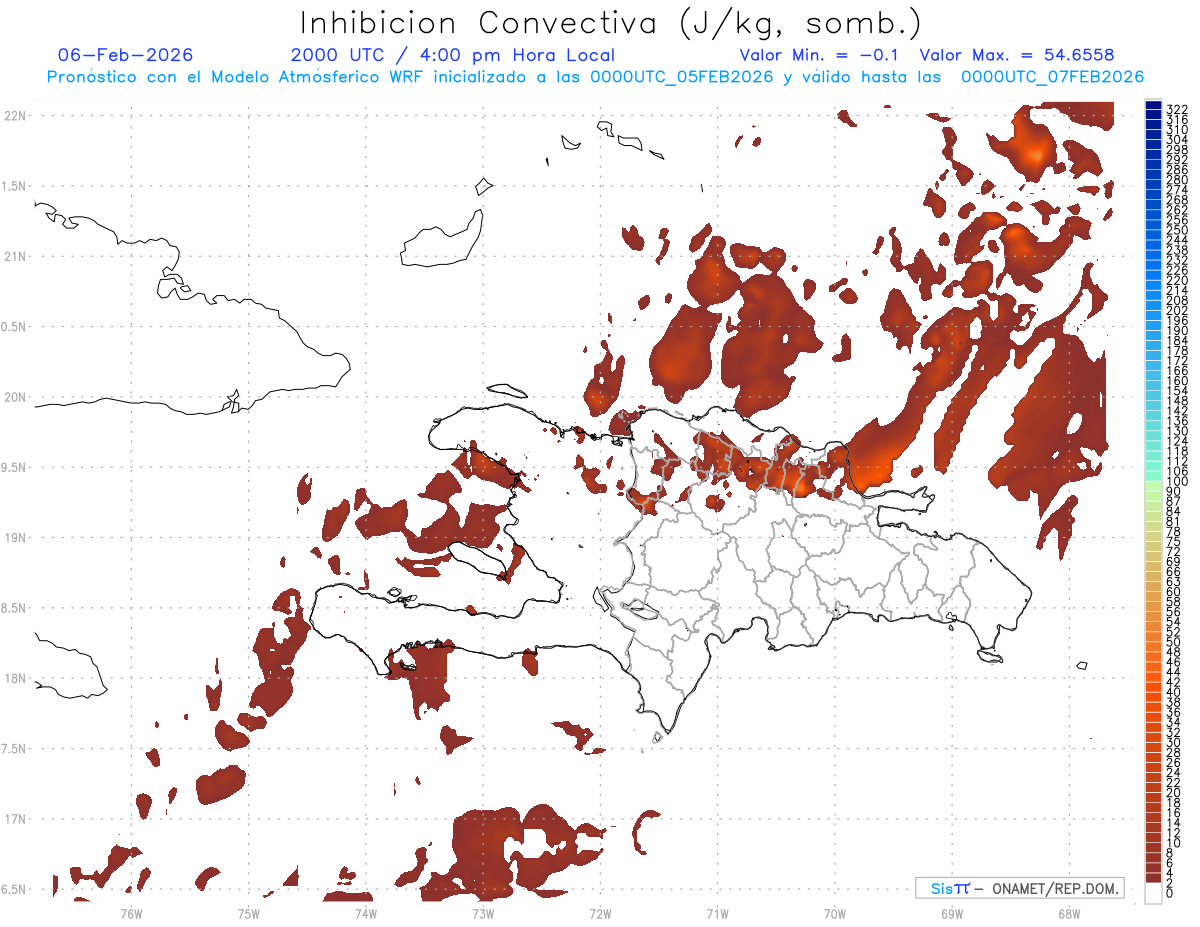This screenshot has height=927, width=1200.
Task: Click the "72W" longitude label
Action: click(600, 913)
